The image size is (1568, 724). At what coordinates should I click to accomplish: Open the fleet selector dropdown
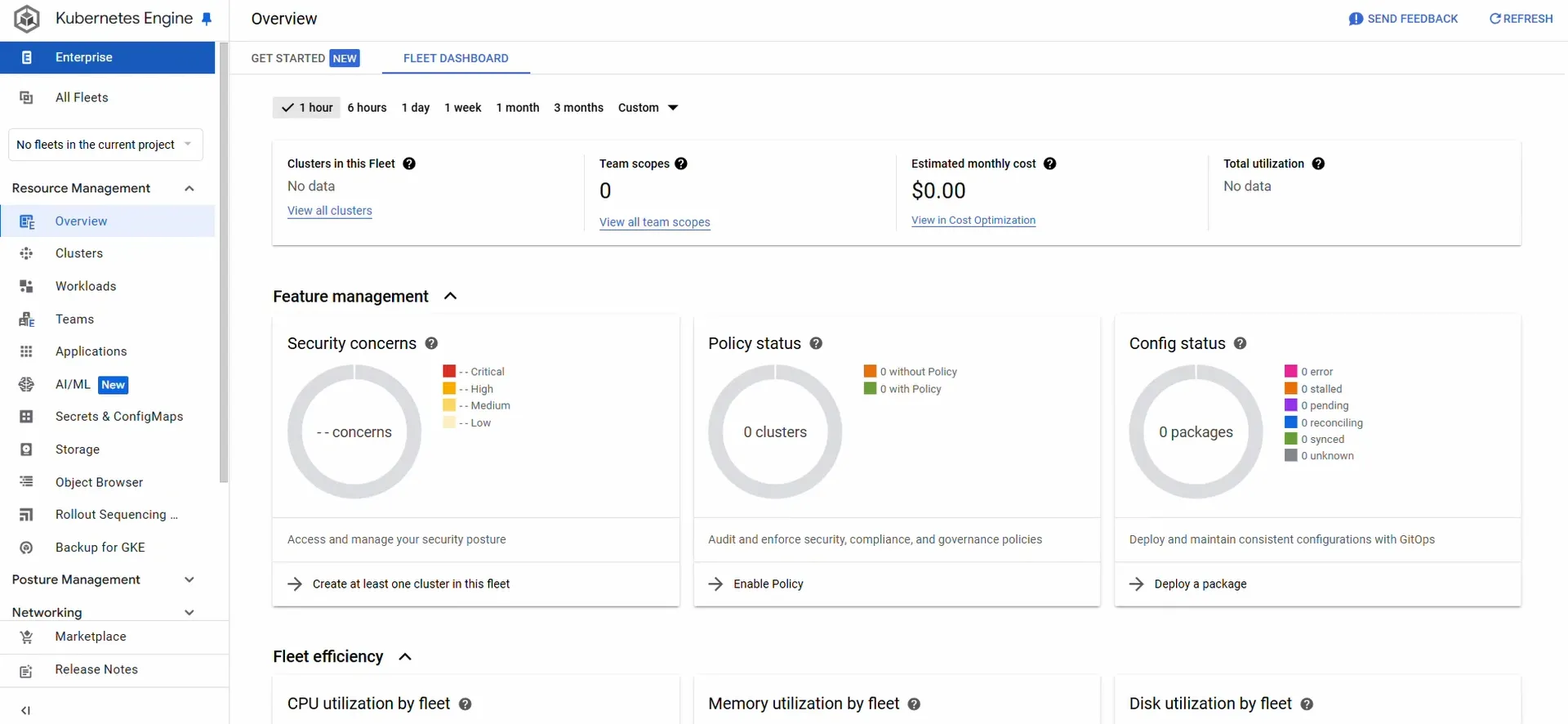coord(105,145)
